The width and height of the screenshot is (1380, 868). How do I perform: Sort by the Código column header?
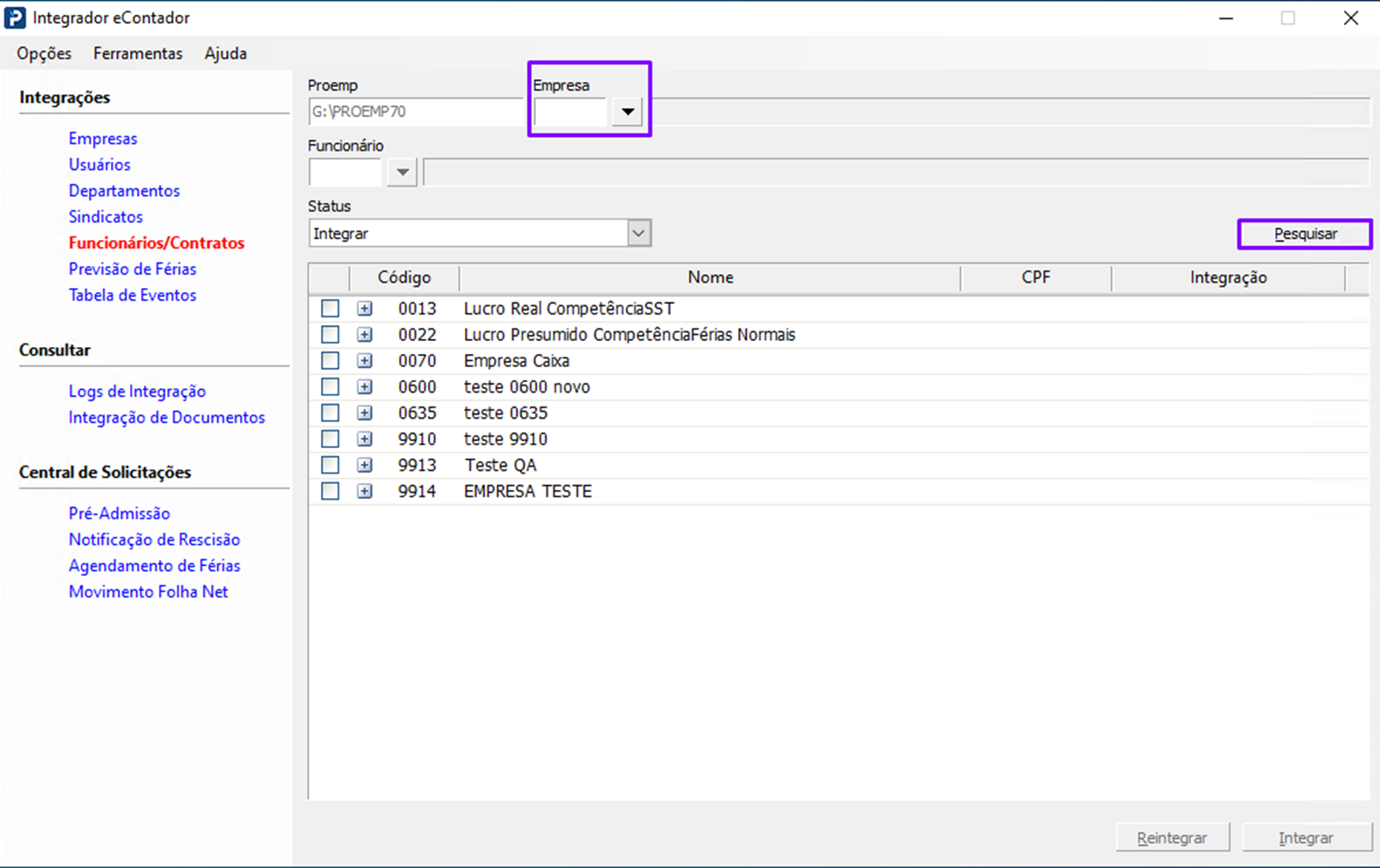404,278
